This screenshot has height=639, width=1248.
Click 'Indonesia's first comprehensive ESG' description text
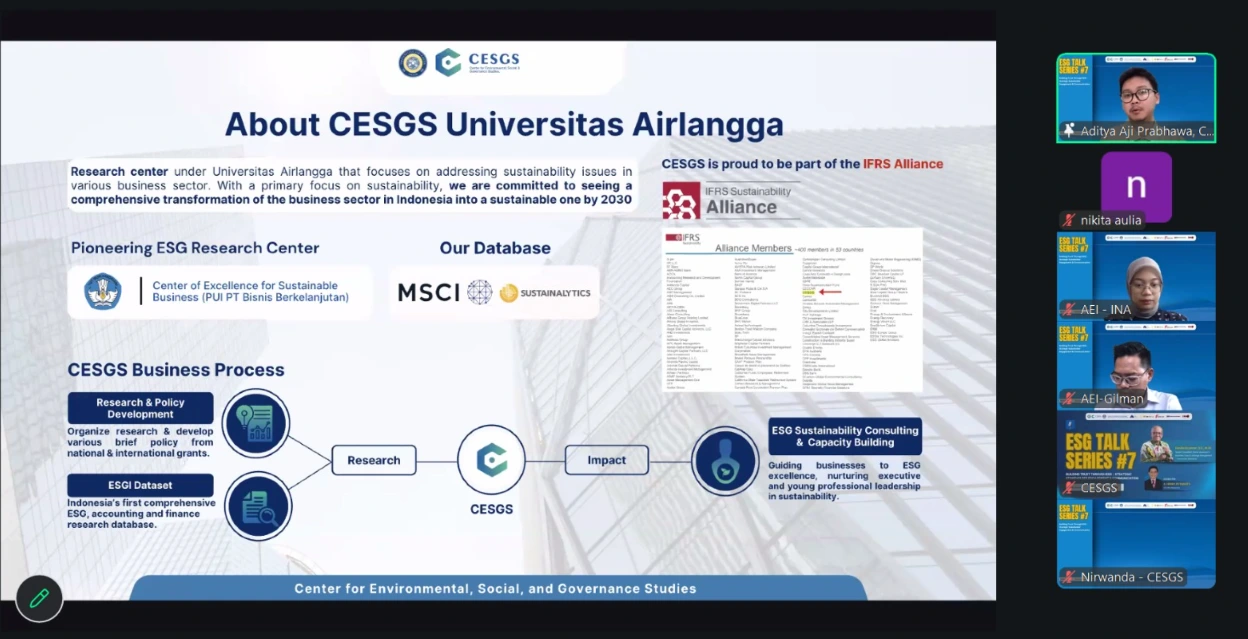(x=141, y=514)
